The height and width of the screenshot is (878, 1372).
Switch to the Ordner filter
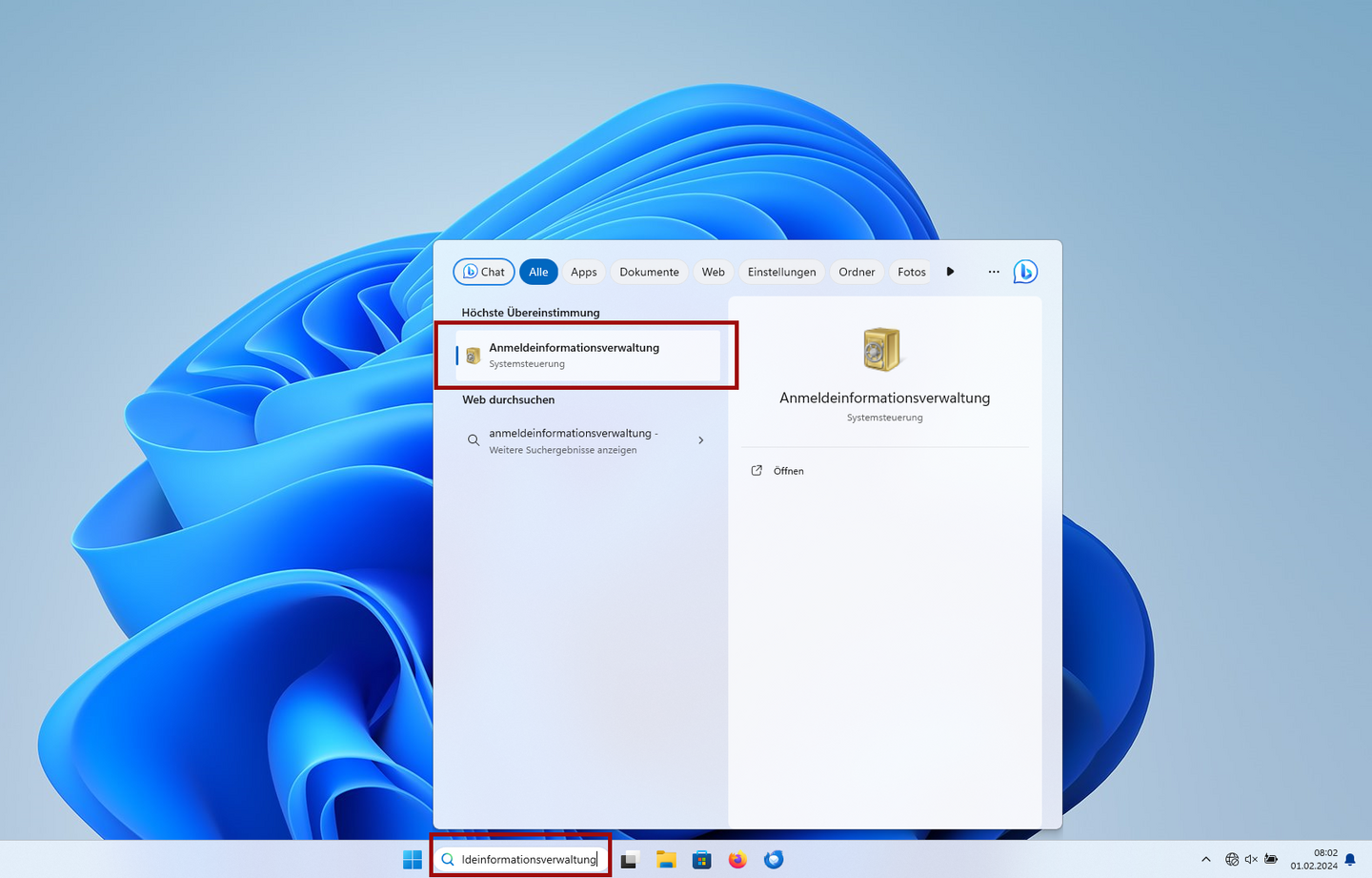(x=857, y=272)
